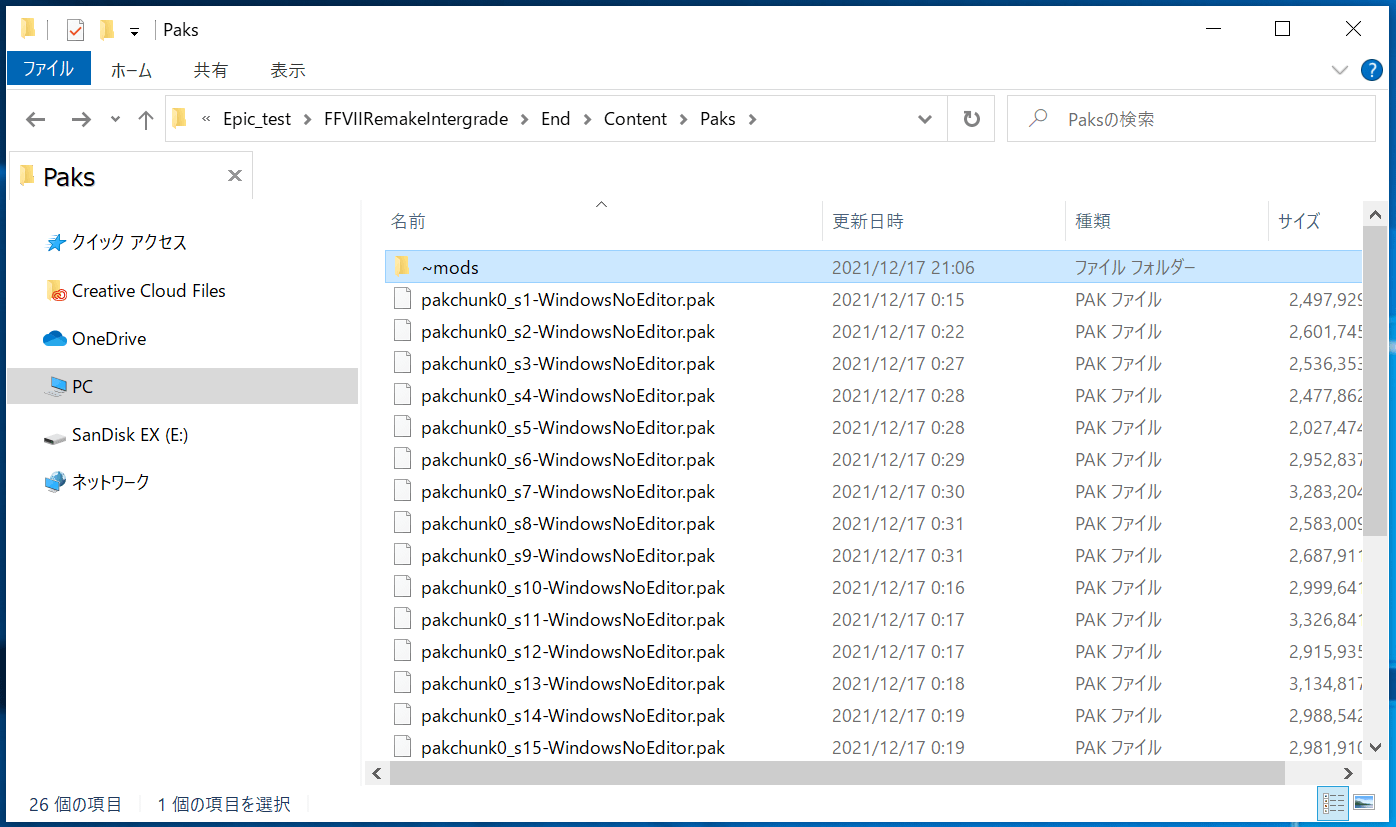1396x827 pixels.
Task: Click the End breadcrumb segment
Action: [x=555, y=119]
